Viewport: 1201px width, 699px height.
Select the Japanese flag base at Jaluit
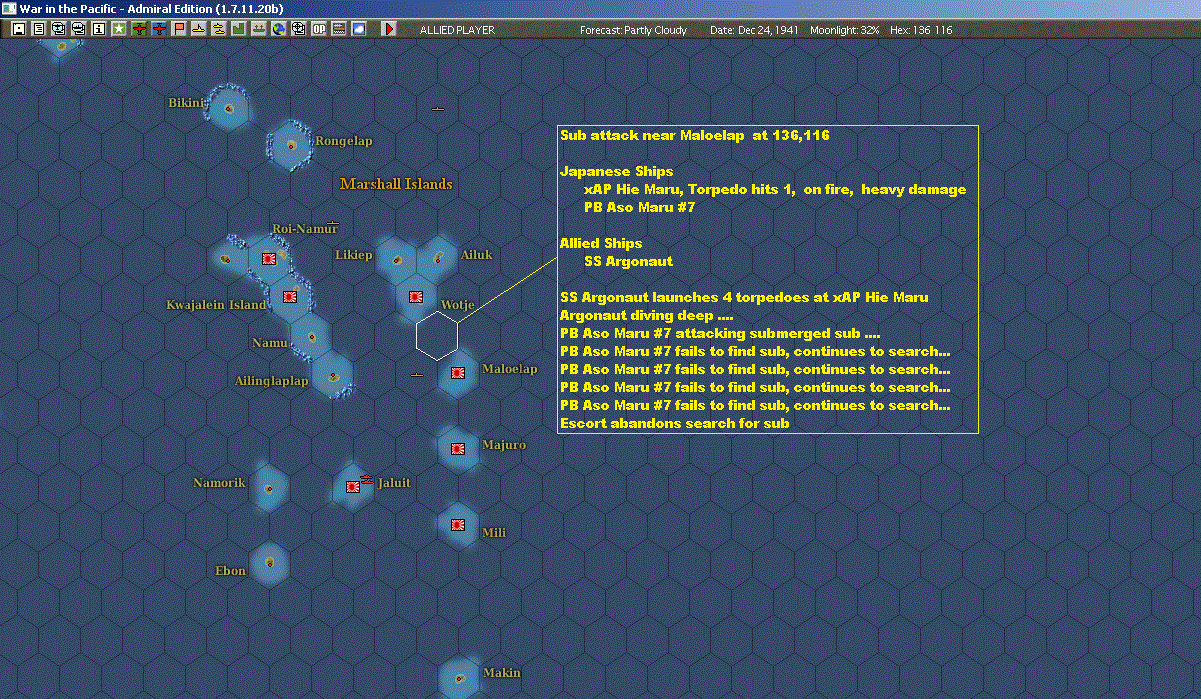[x=353, y=487]
